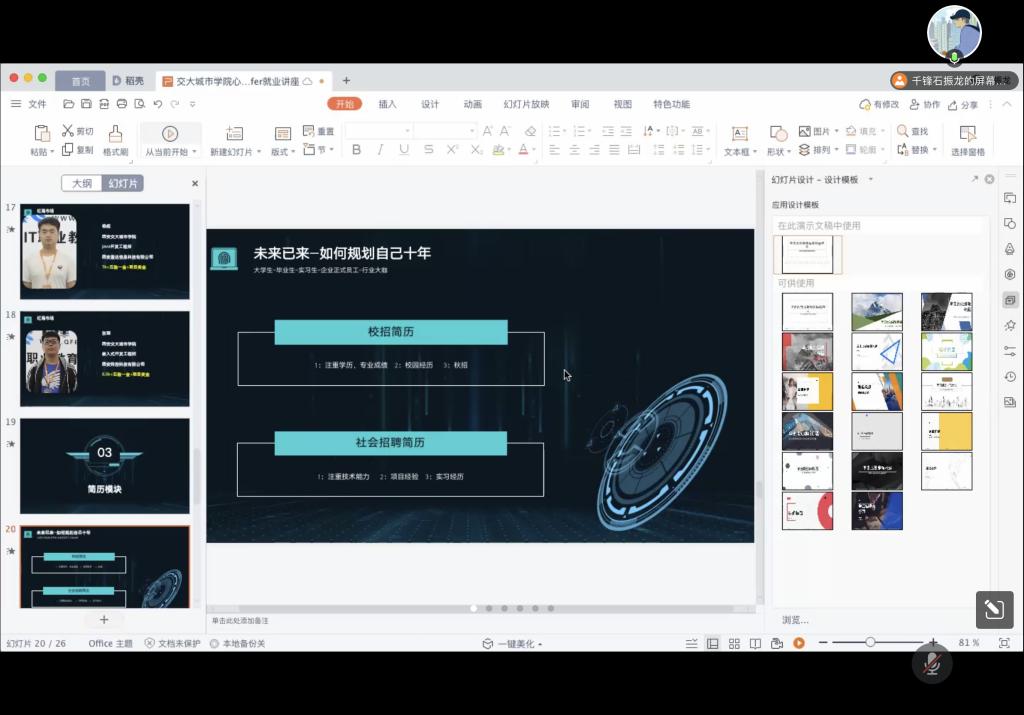Switch to the Animation (动画) ribbon tab
Screen dimensions: 1024x715
pos(473,104)
